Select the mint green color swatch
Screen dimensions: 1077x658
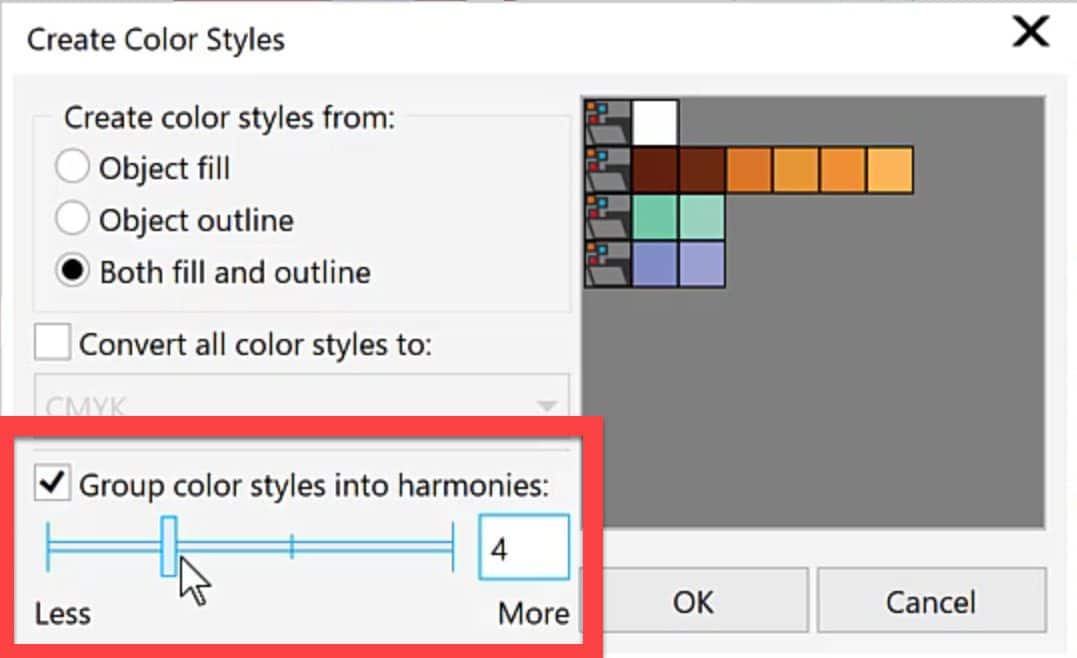tap(656, 217)
